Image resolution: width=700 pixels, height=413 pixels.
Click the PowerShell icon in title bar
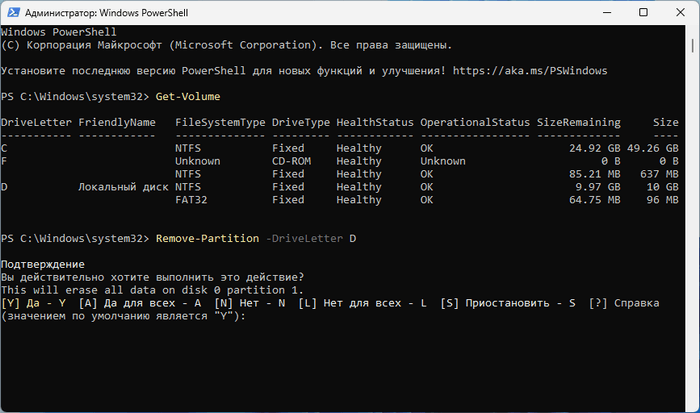click(x=14, y=12)
